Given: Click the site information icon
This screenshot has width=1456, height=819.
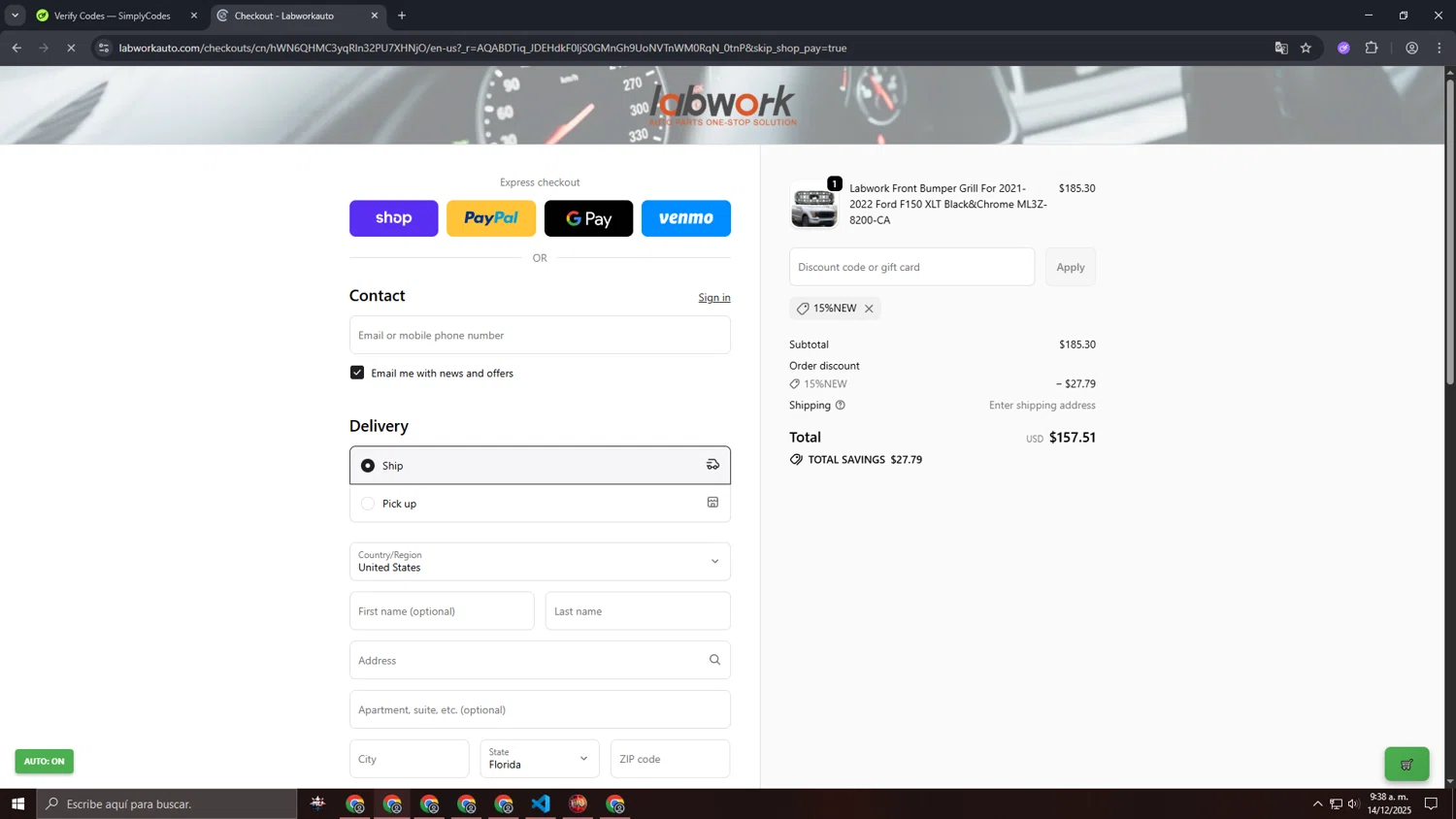Looking at the screenshot, I should pyautogui.click(x=104, y=48).
